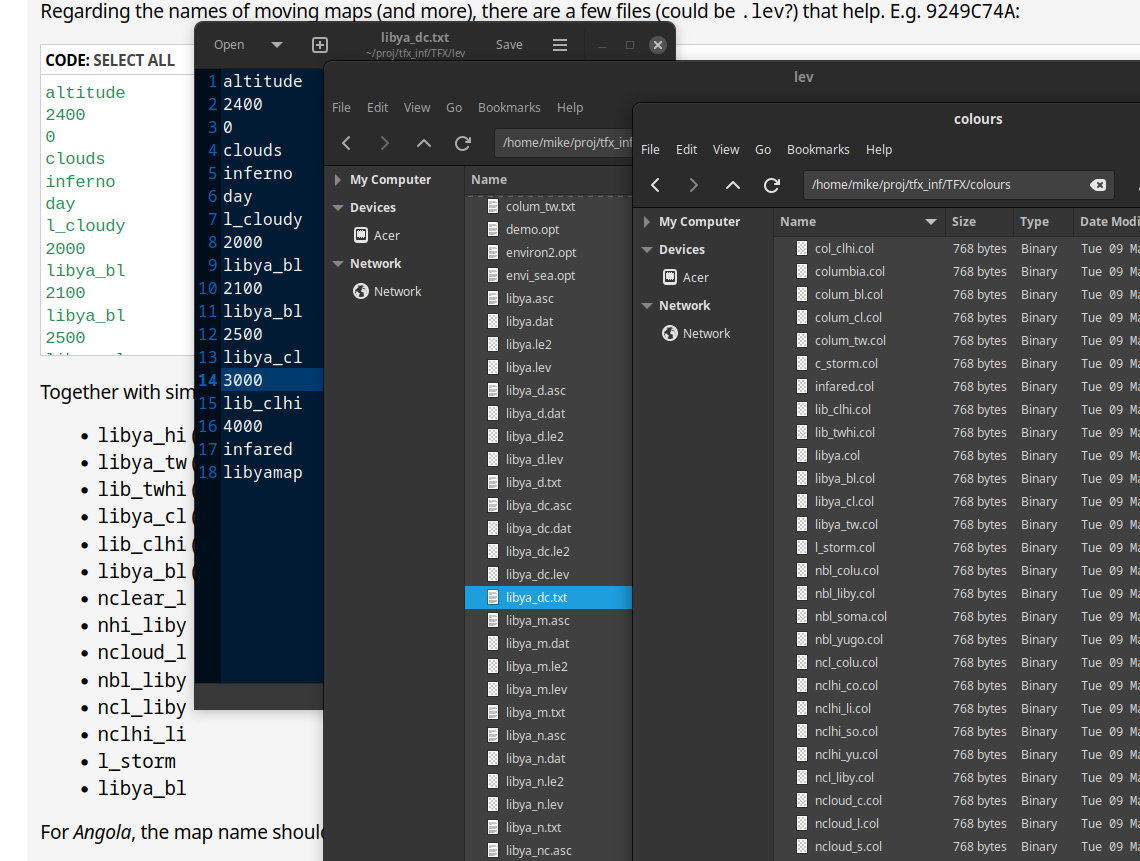Select the infared.col file
The height and width of the screenshot is (861, 1140).
844,386
